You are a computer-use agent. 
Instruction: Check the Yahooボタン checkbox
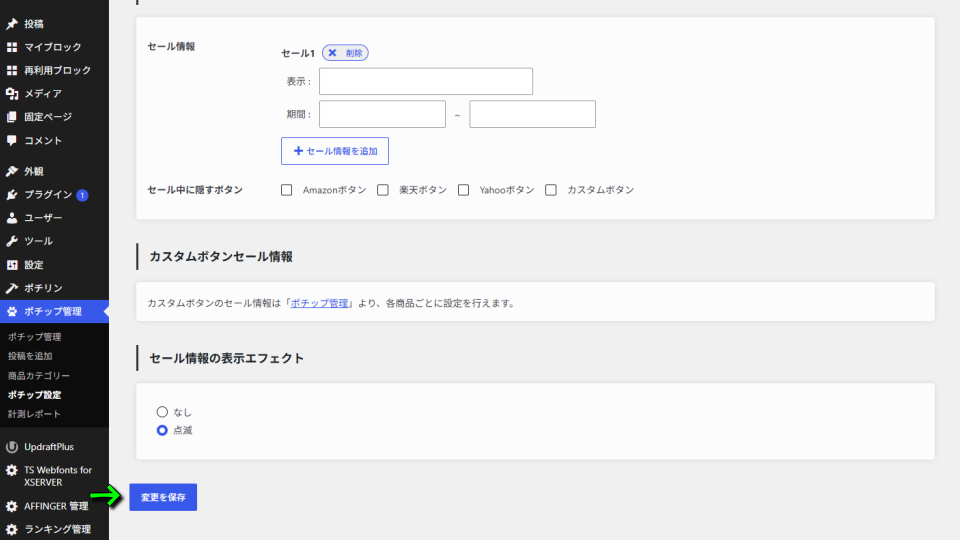point(463,190)
